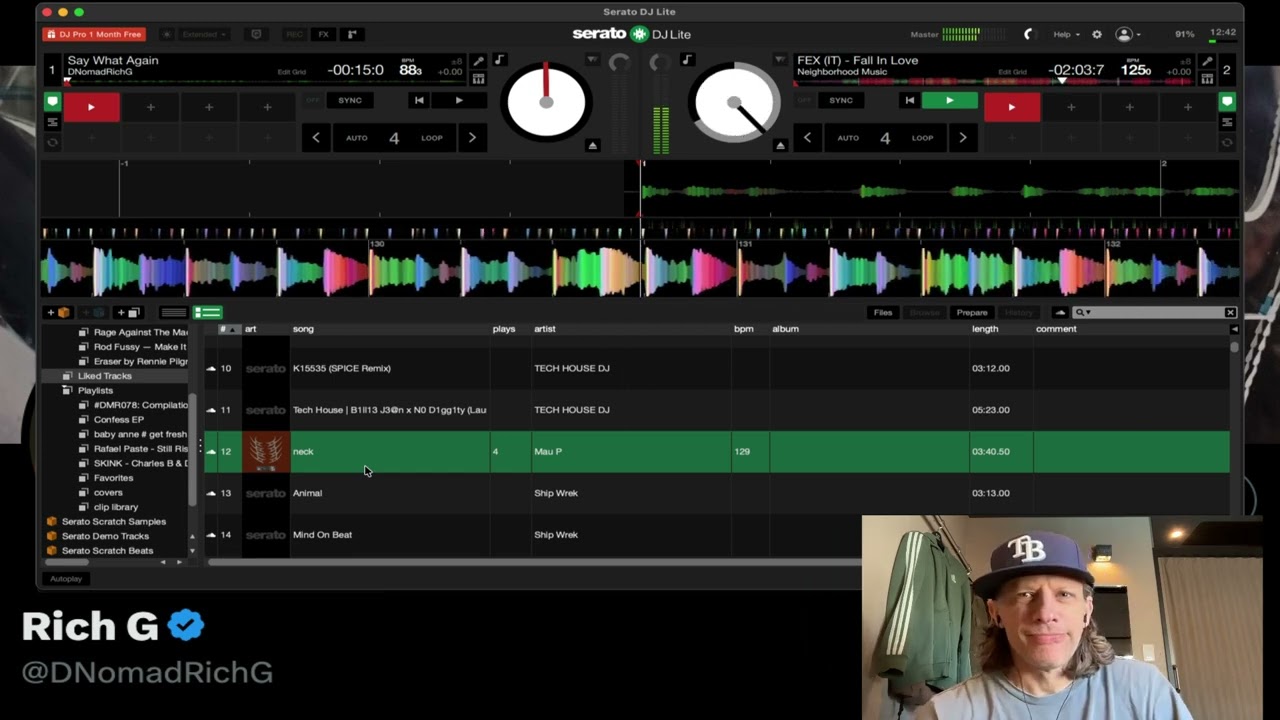1280x720 pixels.
Task: Jump to start of deck 1 track
Action: [419, 100]
